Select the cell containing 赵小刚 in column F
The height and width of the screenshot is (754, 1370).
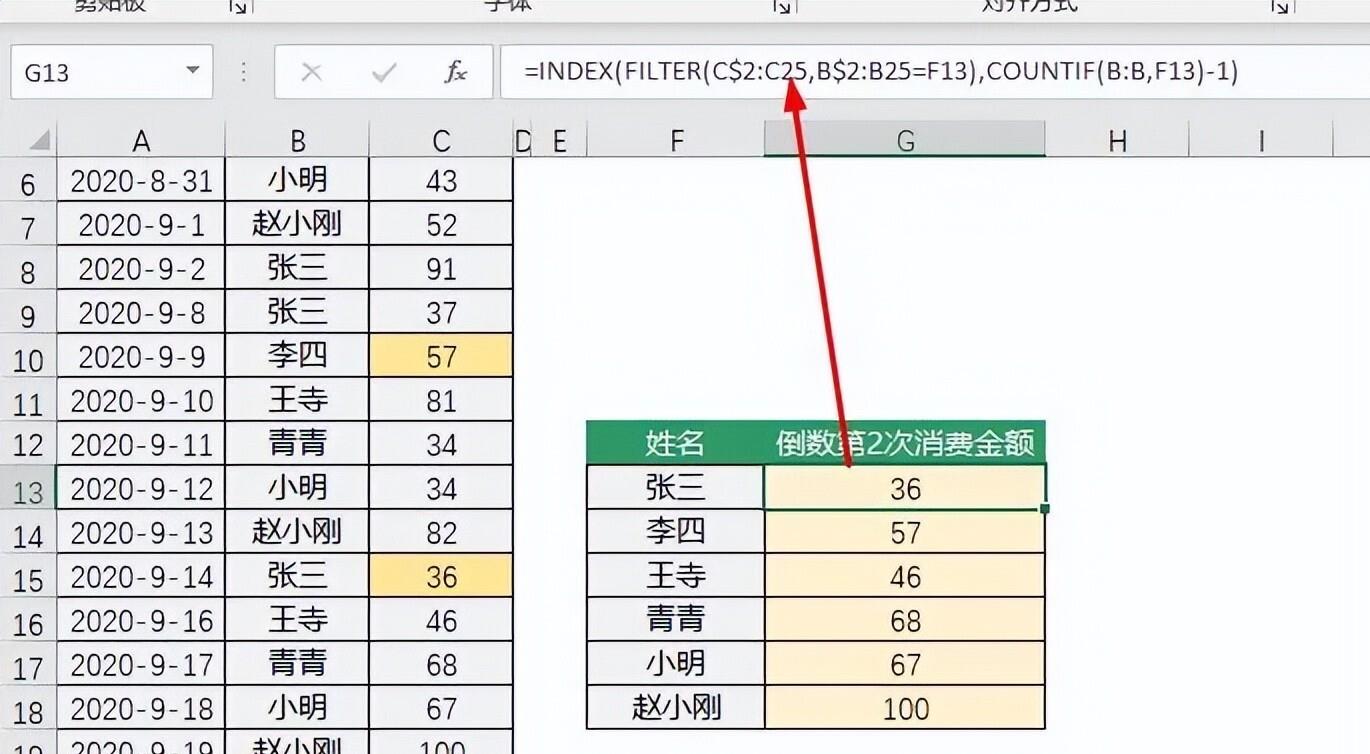(675, 708)
